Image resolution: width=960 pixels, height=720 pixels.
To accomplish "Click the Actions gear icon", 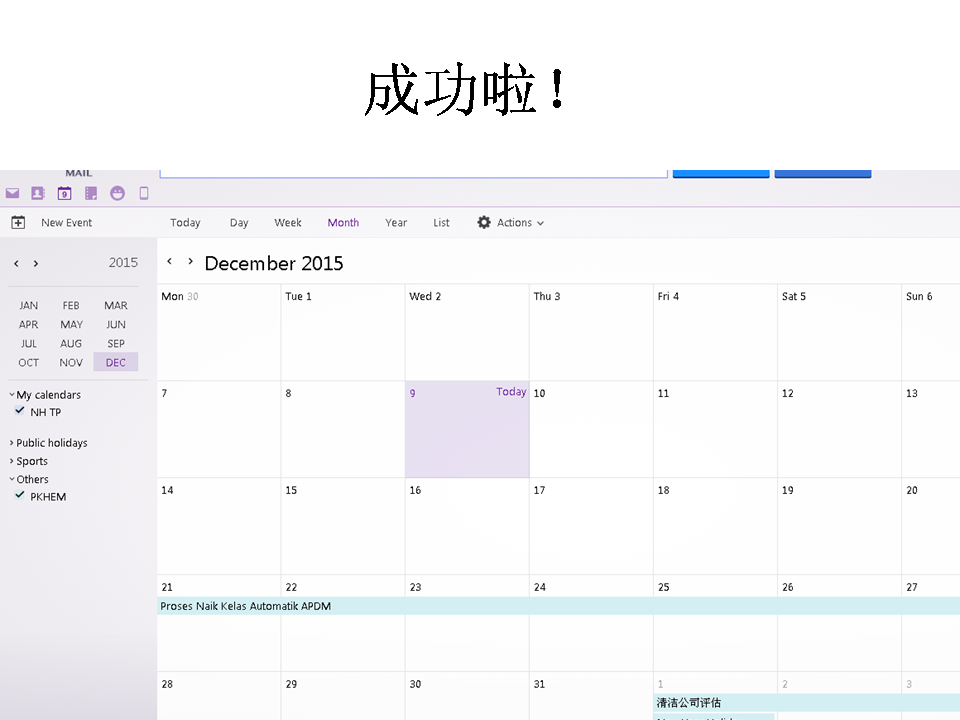I will click(x=484, y=222).
